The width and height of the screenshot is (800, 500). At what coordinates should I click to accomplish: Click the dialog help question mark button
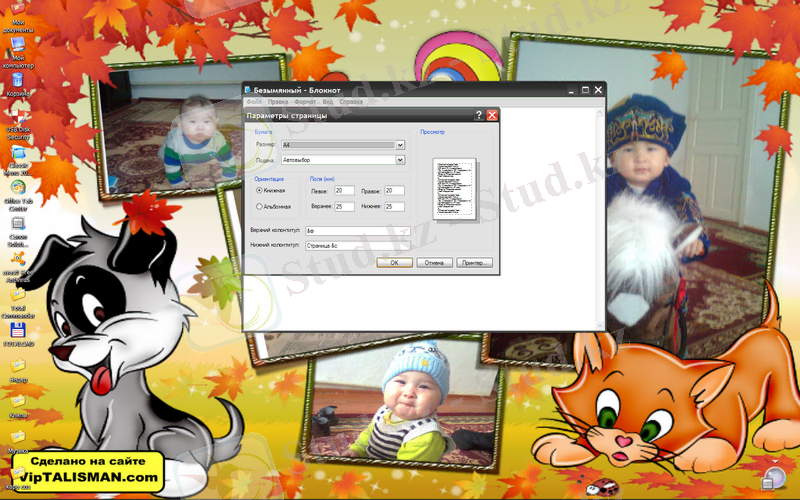pos(479,116)
